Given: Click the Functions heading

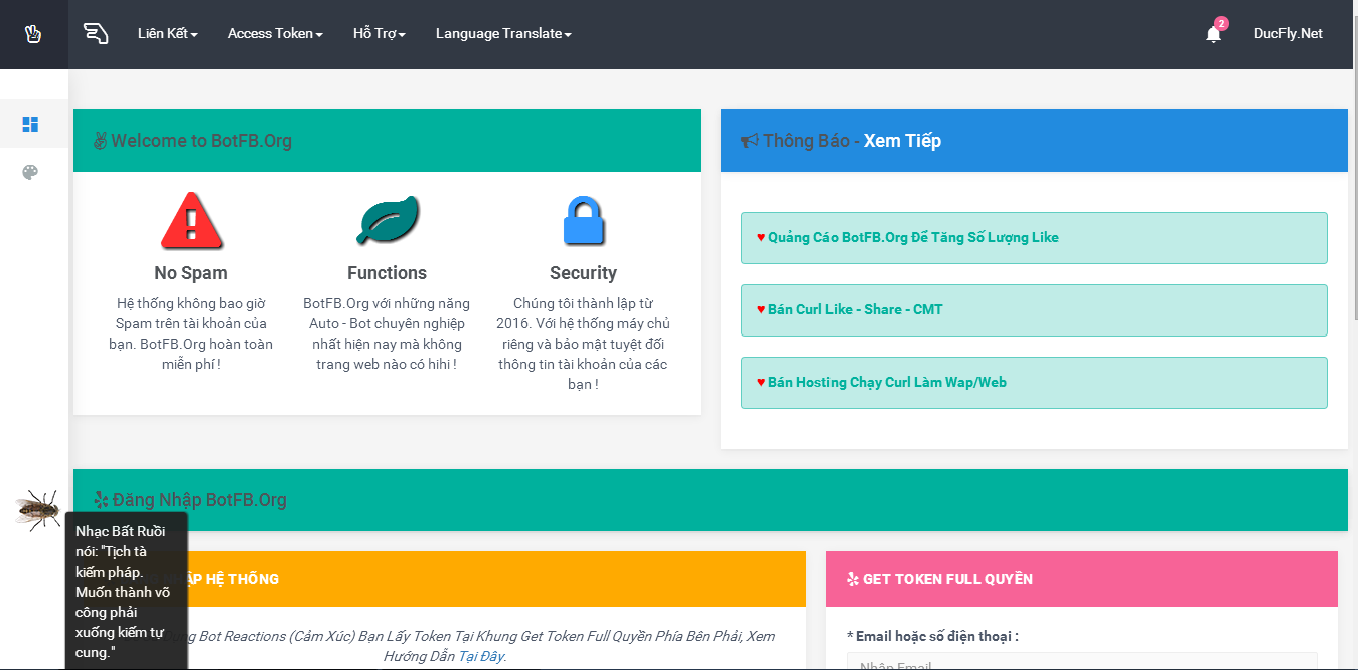Looking at the screenshot, I should tap(387, 273).
